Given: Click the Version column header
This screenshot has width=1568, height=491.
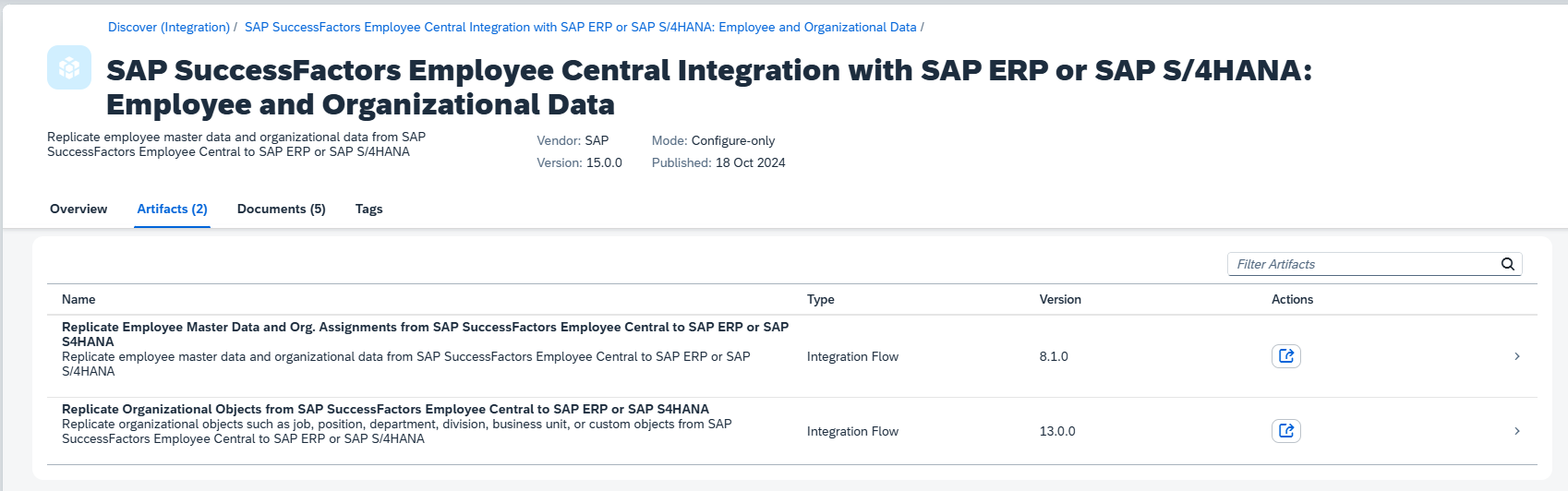Looking at the screenshot, I should pyautogui.click(x=1060, y=299).
